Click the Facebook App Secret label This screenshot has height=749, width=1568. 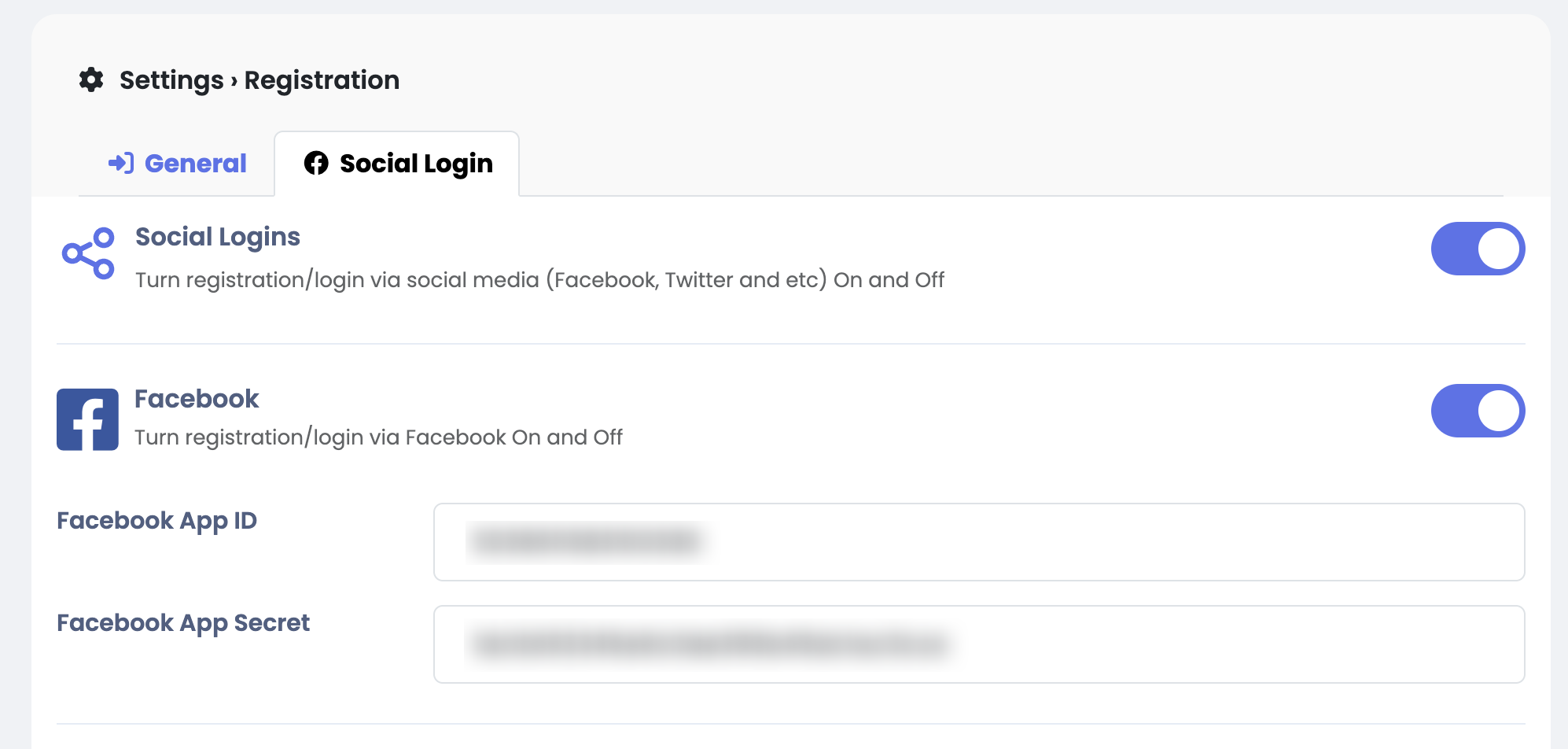[x=183, y=623]
